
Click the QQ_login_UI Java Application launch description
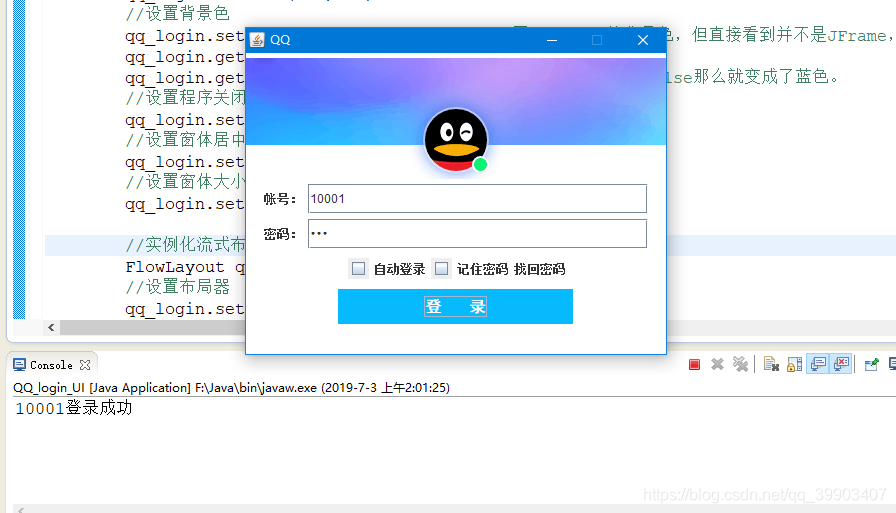point(231,388)
